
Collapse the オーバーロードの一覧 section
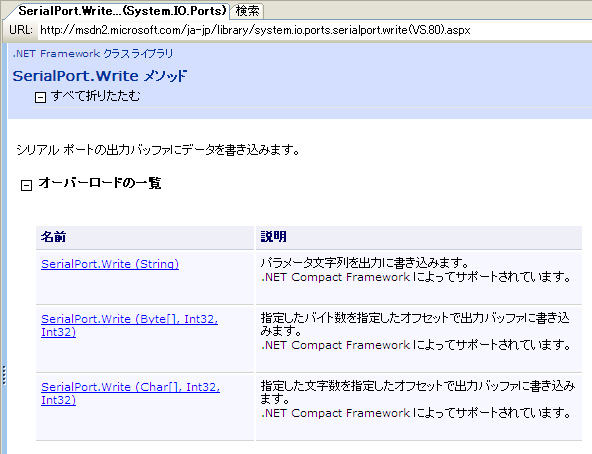click(x=26, y=185)
